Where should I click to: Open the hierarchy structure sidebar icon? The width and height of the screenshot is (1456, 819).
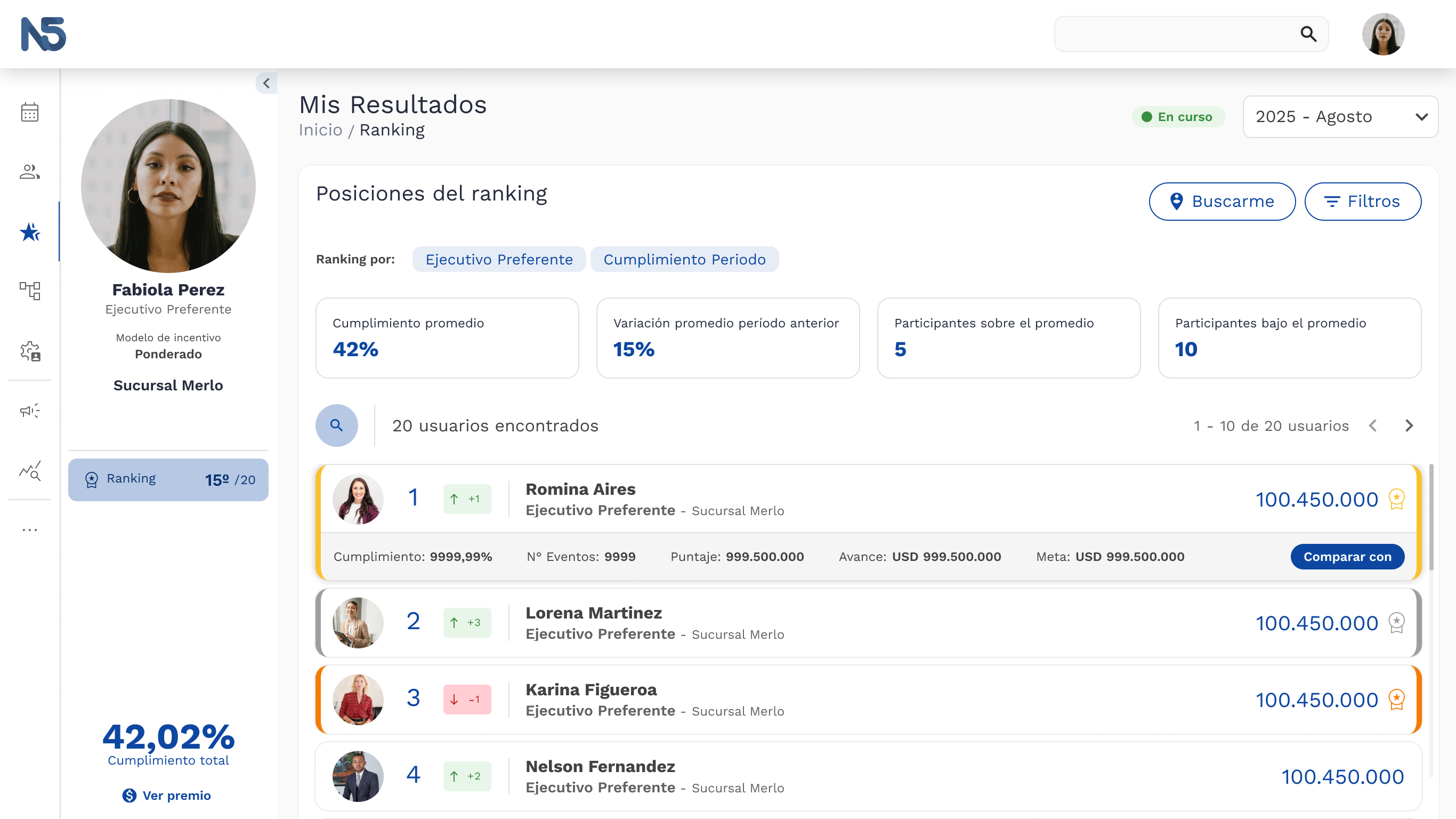pos(29,291)
